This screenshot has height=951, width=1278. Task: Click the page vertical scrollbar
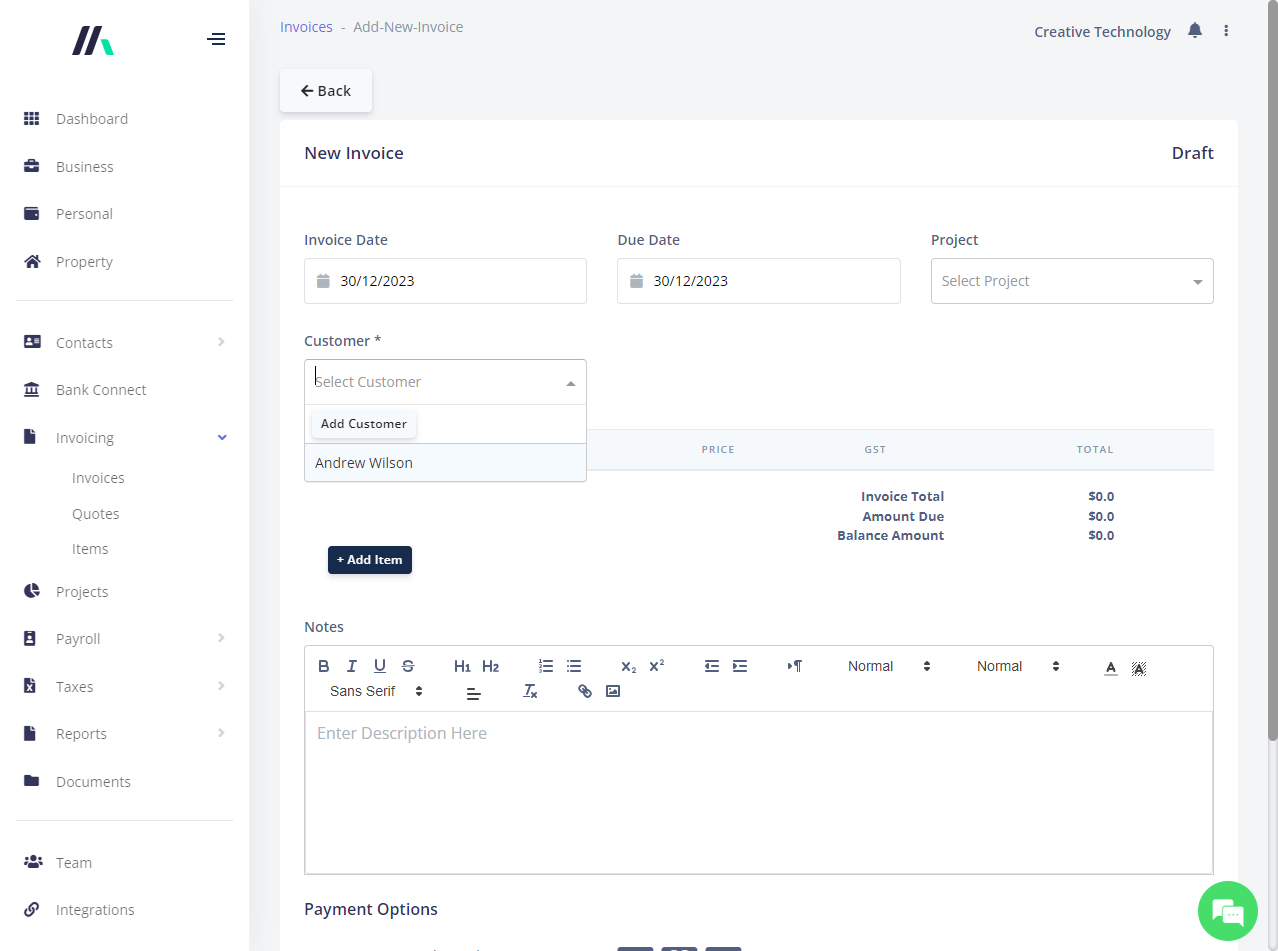1273,370
